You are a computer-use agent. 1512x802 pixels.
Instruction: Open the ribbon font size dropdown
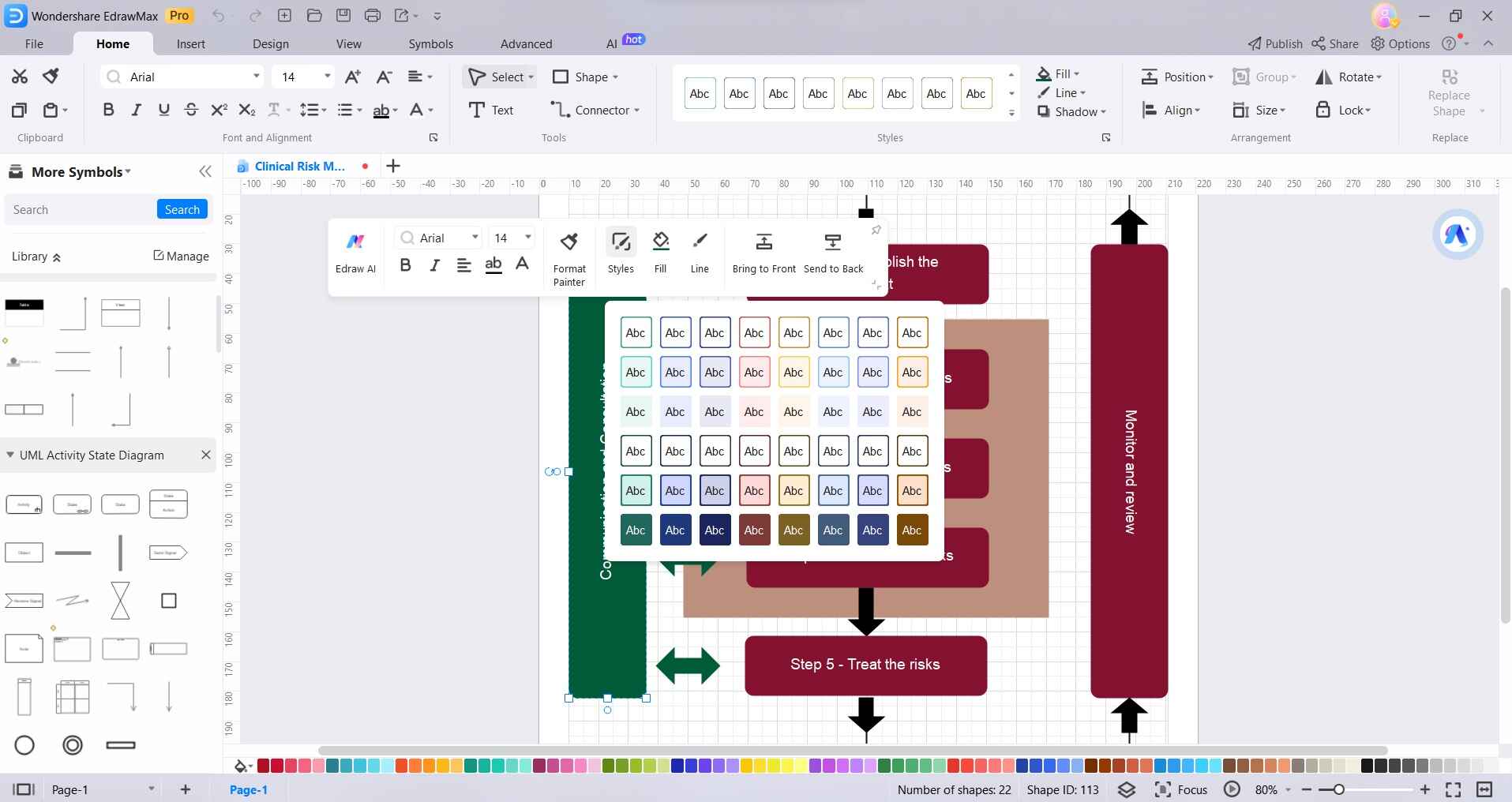(327, 77)
